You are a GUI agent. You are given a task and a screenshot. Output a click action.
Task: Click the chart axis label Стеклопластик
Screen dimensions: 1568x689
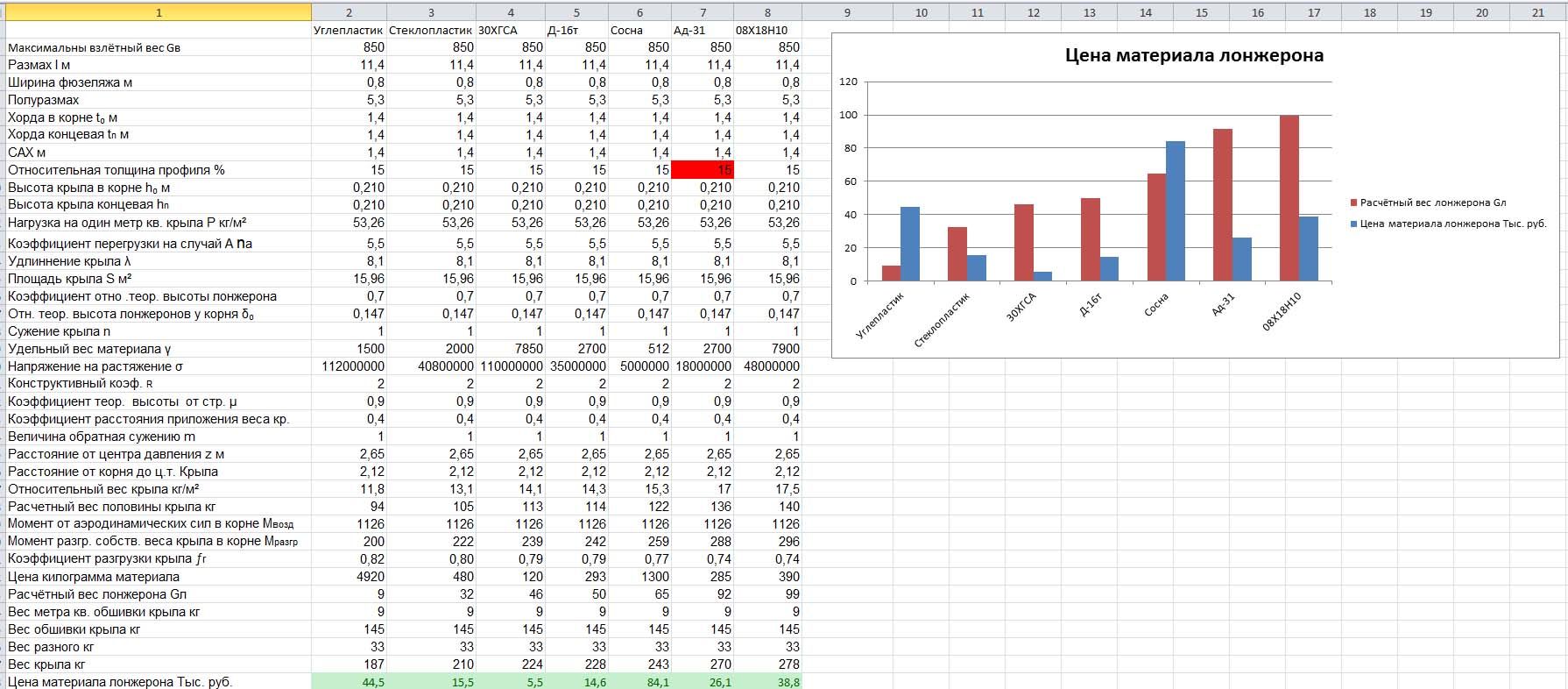point(943,320)
